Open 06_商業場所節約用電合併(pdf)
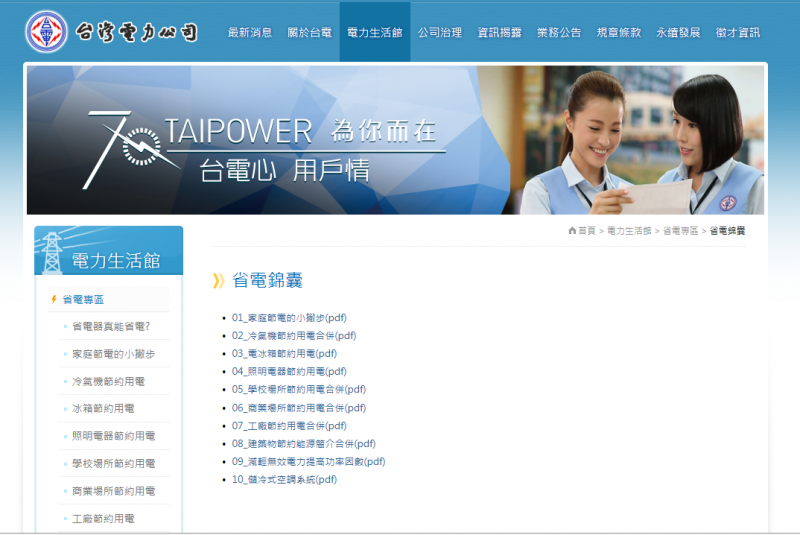 pyautogui.click(x=299, y=407)
